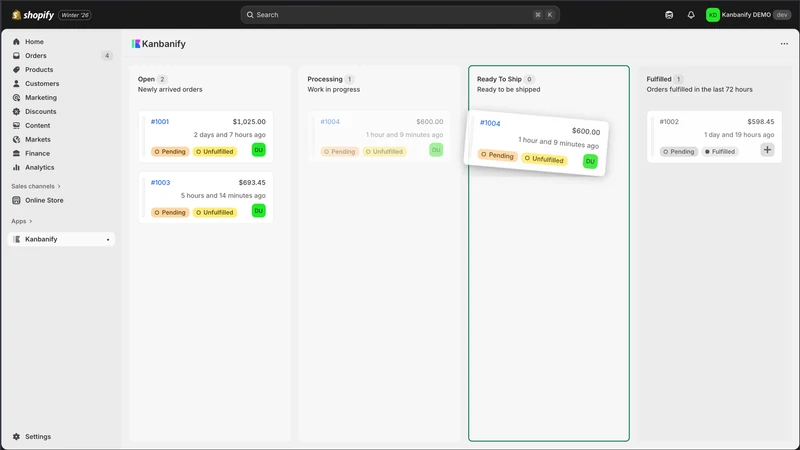Click the Open column header

[146, 79]
